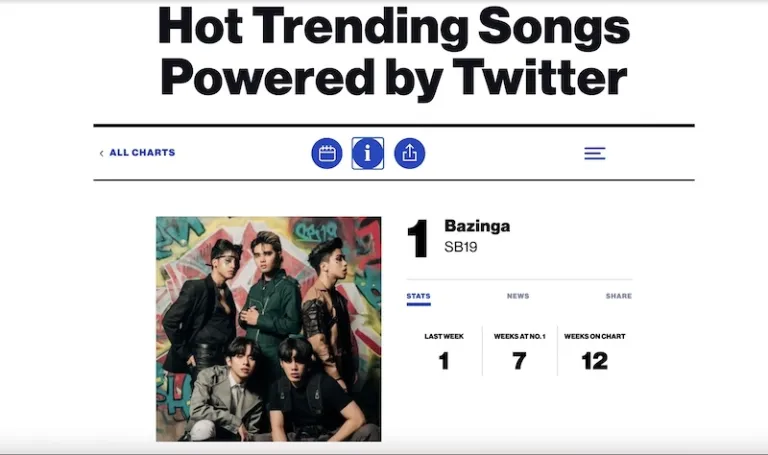Screen dimensions: 768x455
Task: Open the SB19 artist name
Action: point(461,246)
